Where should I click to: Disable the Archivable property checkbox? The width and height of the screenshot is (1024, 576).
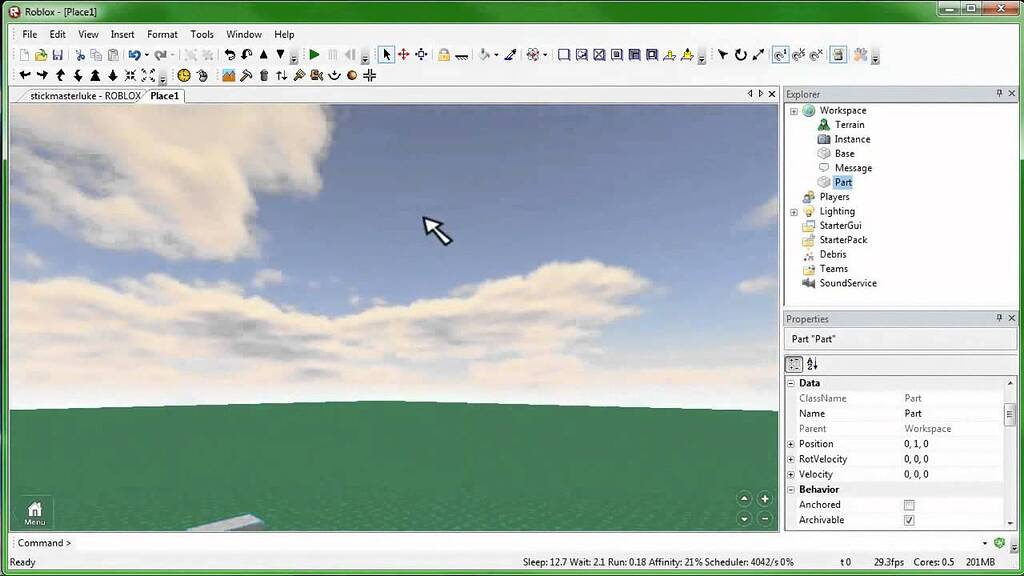[x=909, y=519]
